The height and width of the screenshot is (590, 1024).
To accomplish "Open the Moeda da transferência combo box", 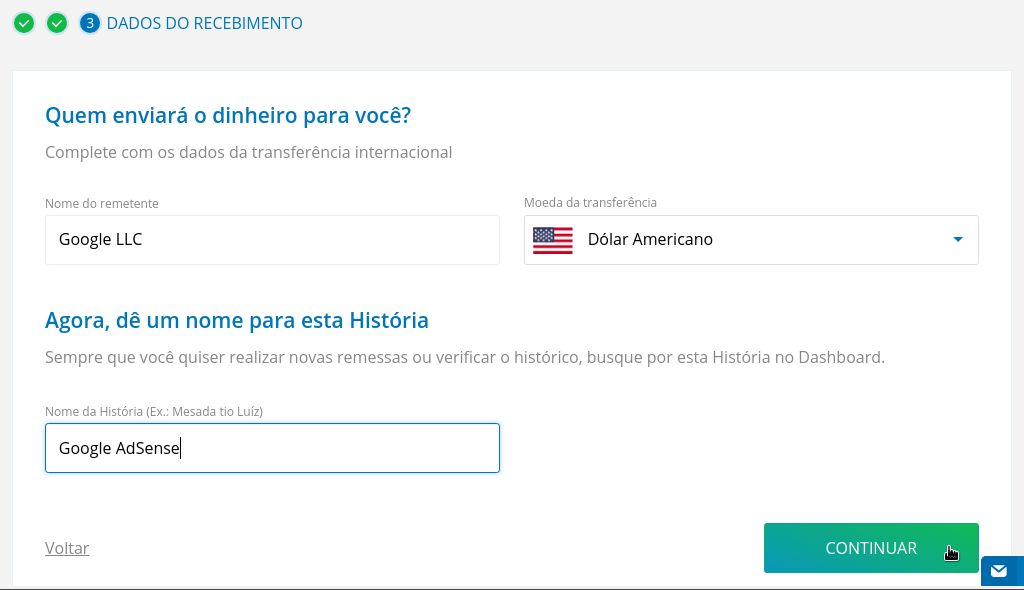I will click(x=751, y=240).
